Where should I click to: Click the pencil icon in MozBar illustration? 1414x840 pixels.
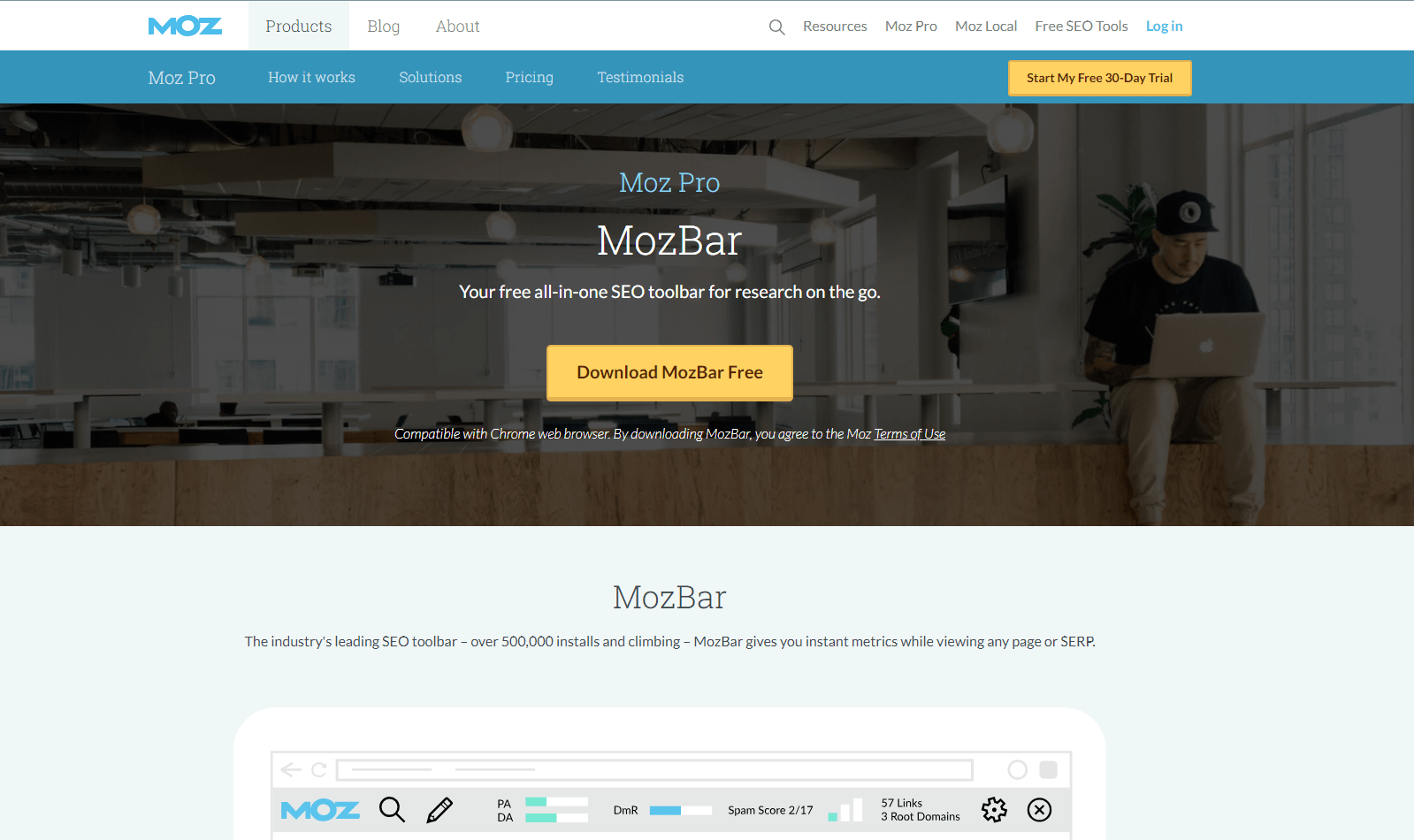click(439, 810)
